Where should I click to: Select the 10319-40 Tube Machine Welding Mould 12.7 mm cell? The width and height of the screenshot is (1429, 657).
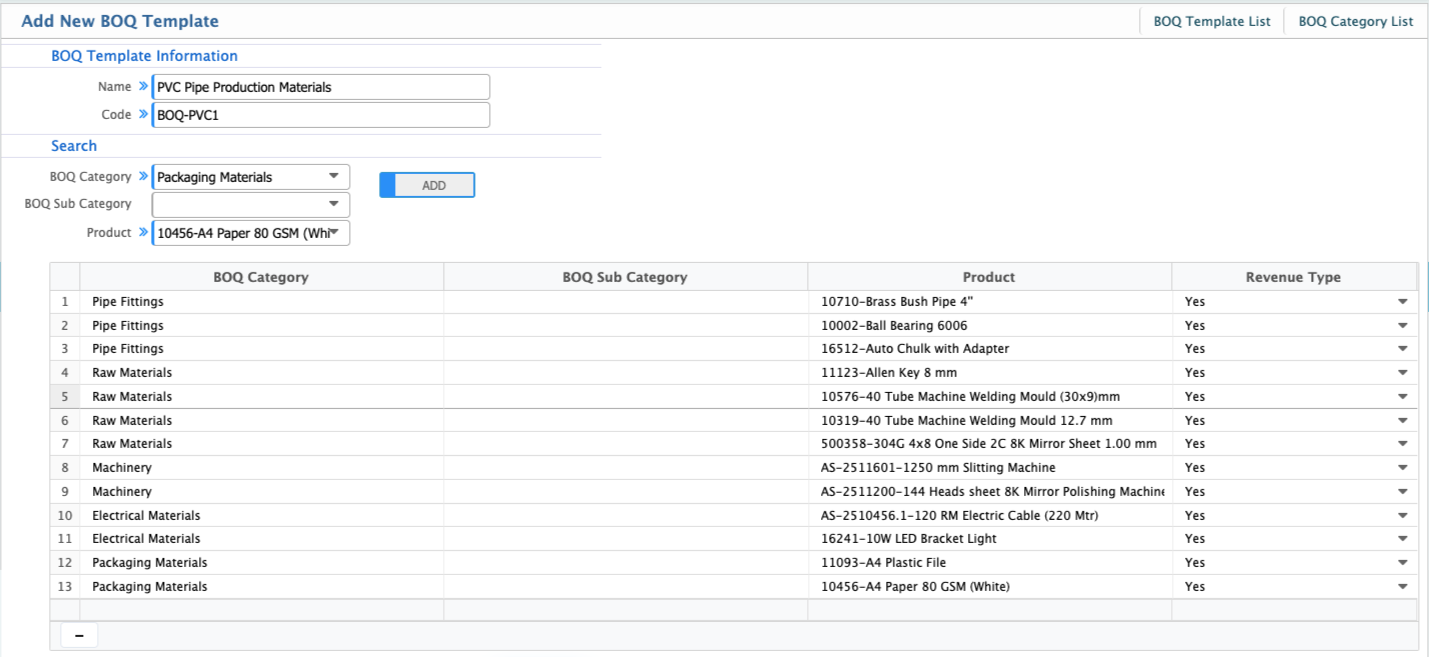pyautogui.click(x=989, y=421)
